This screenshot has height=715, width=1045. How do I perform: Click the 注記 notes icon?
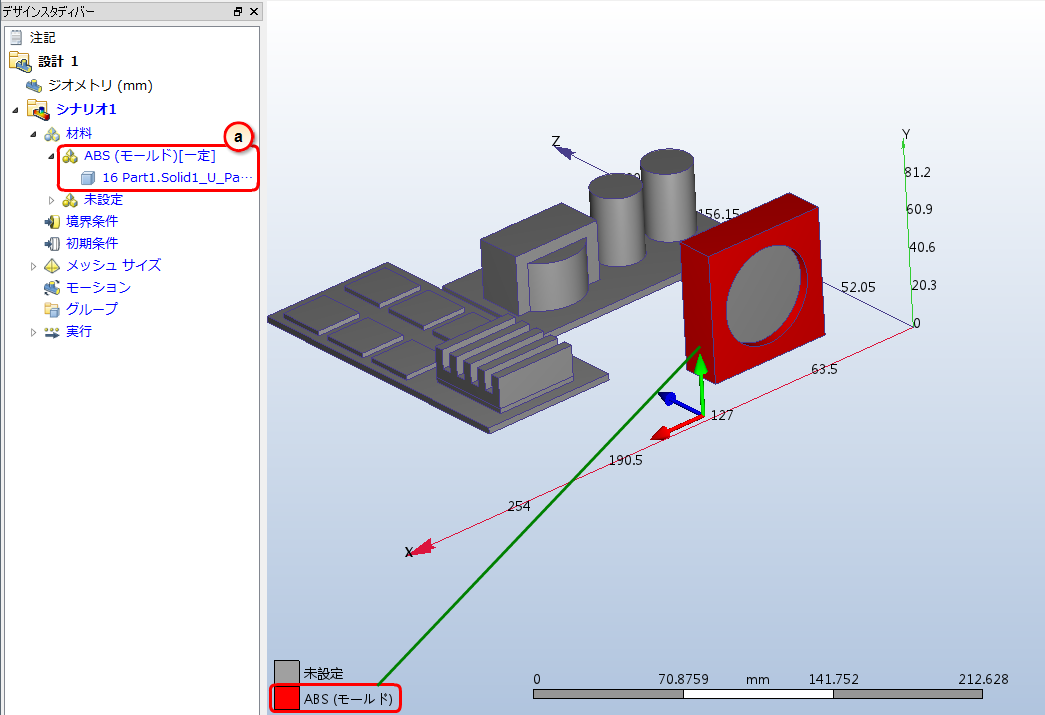16,37
